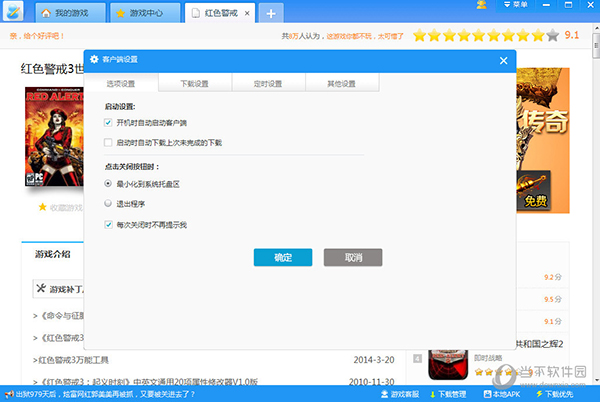Click the fifth rating star
Viewport: 600px width, 402px height.
click(479, 36)
